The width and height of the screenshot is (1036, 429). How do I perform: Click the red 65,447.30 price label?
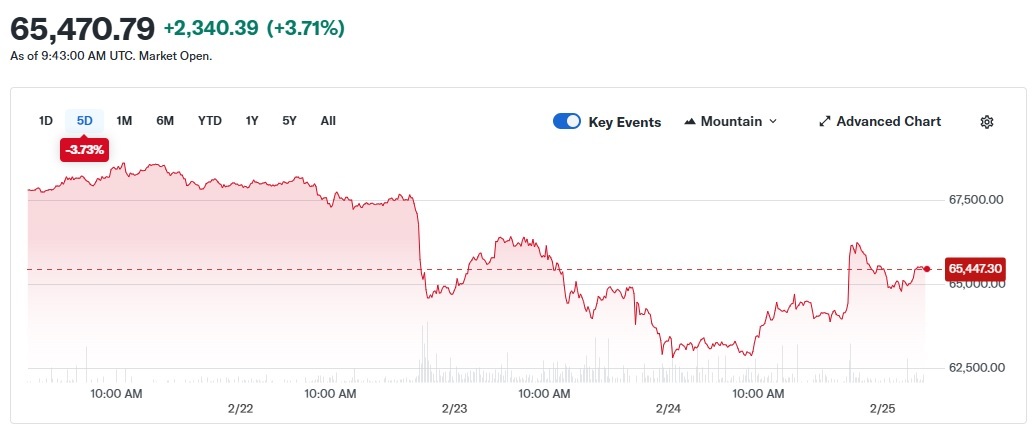975,268
